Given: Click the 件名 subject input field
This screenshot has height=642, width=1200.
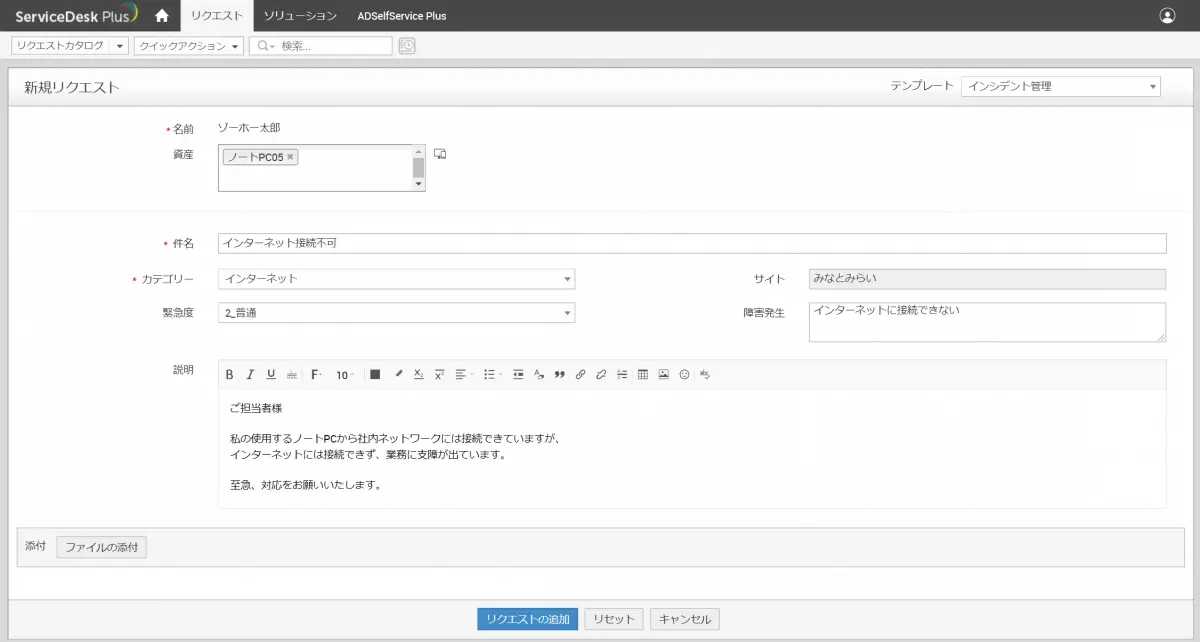Looking at the screenshot, I should (692, 243).
